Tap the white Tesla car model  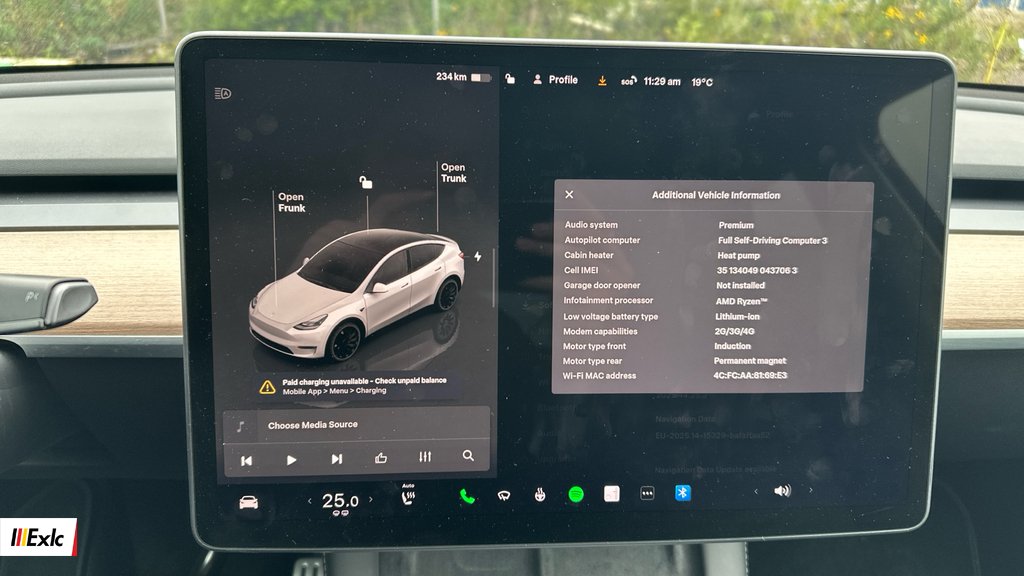pyautogui.click(x=357, y=295)
